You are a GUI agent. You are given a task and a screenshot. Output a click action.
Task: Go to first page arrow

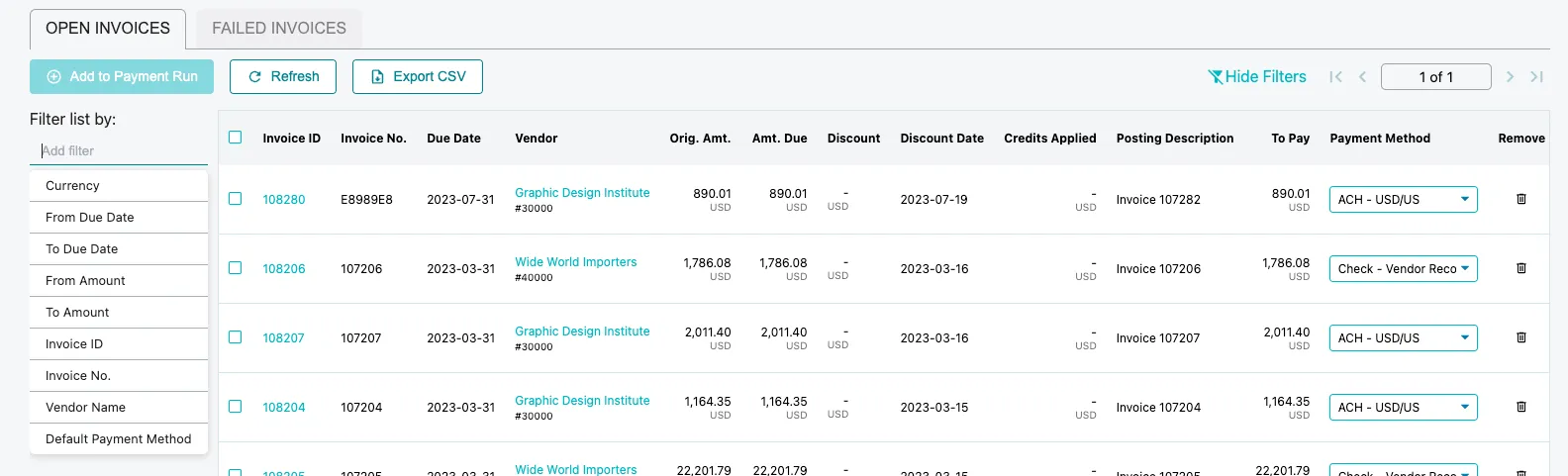(1335, 76)
